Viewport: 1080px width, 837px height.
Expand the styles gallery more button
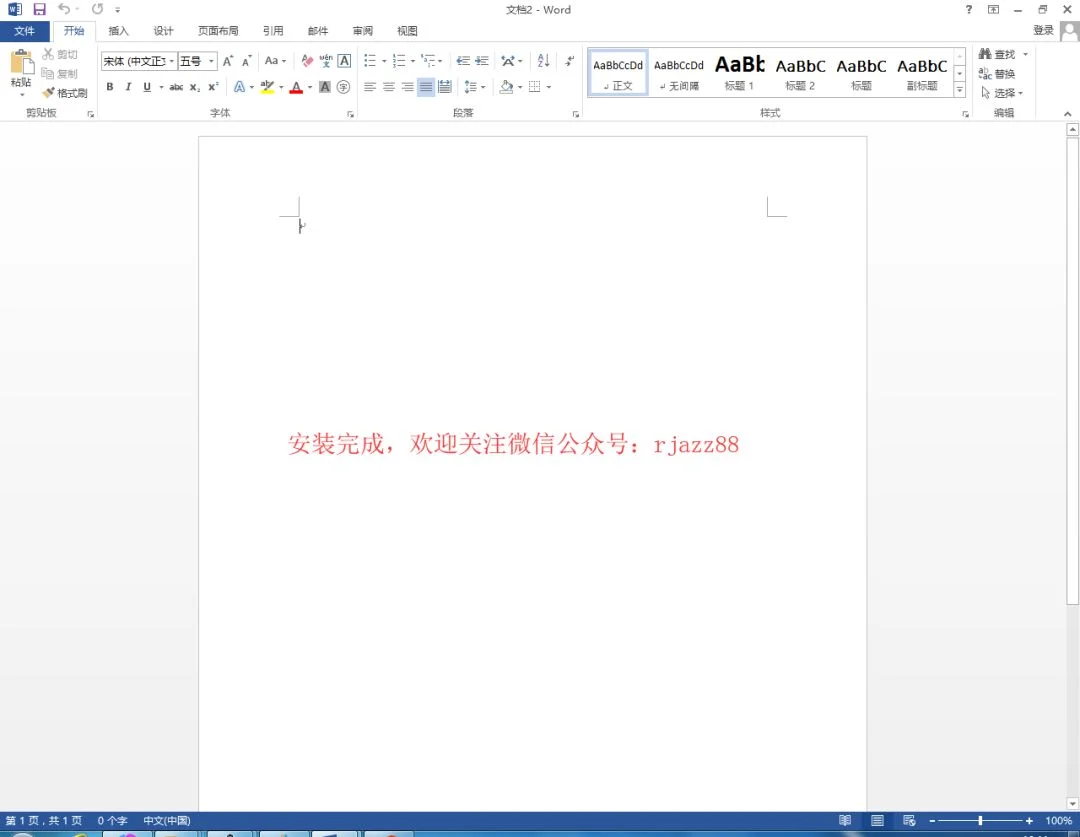pos(959,90)
